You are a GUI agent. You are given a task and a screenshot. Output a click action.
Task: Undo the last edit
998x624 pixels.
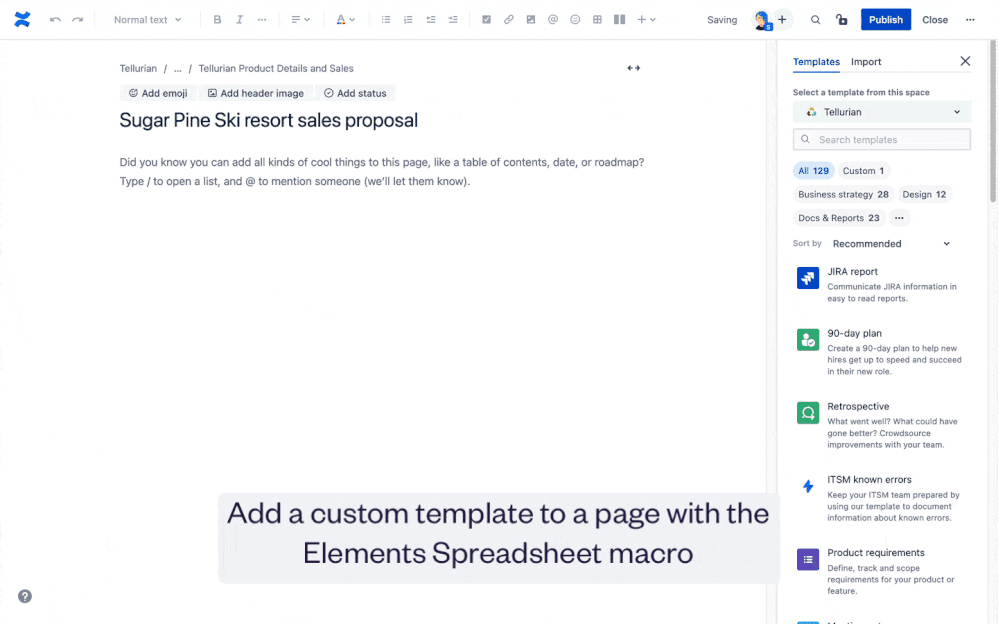point(57,19)
